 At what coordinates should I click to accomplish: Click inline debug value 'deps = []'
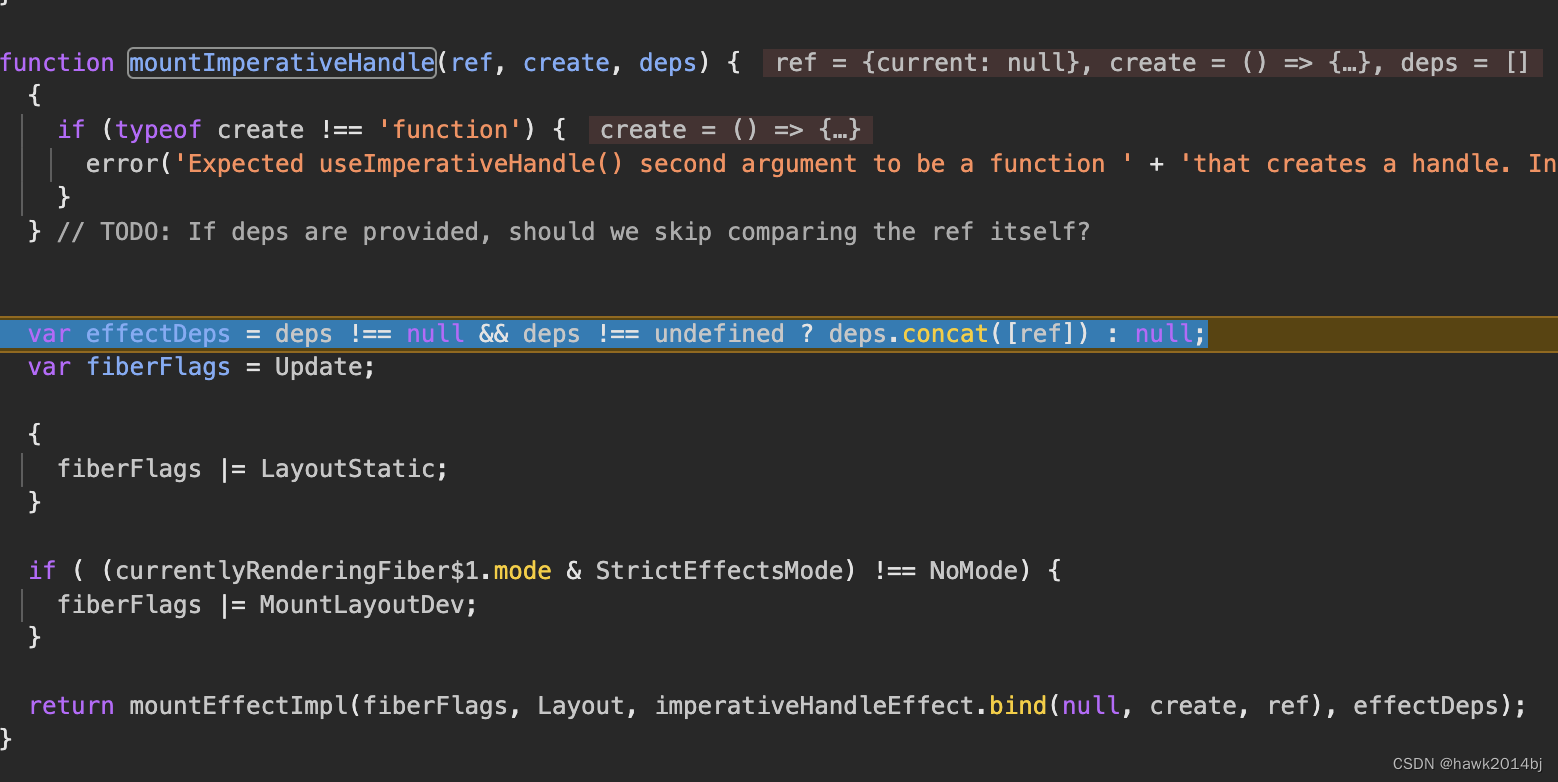[x=1464, y=63]
